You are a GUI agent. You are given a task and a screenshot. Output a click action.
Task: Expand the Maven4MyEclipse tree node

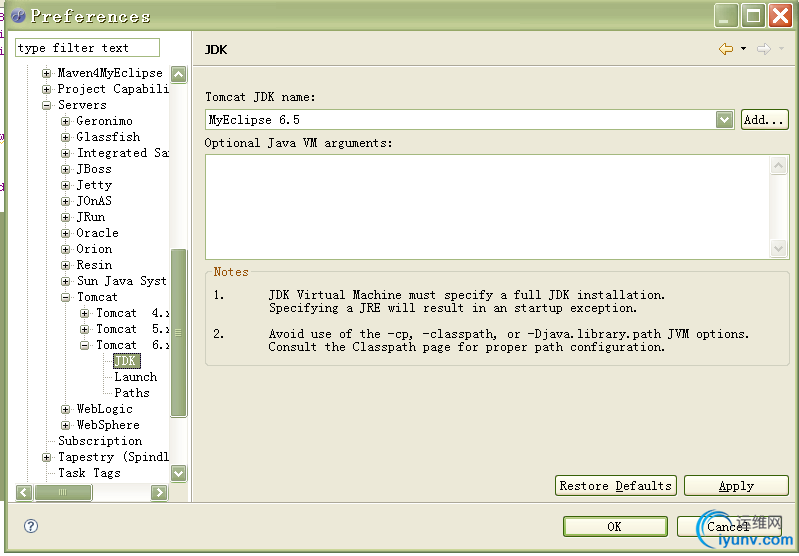tap(46, 73)
